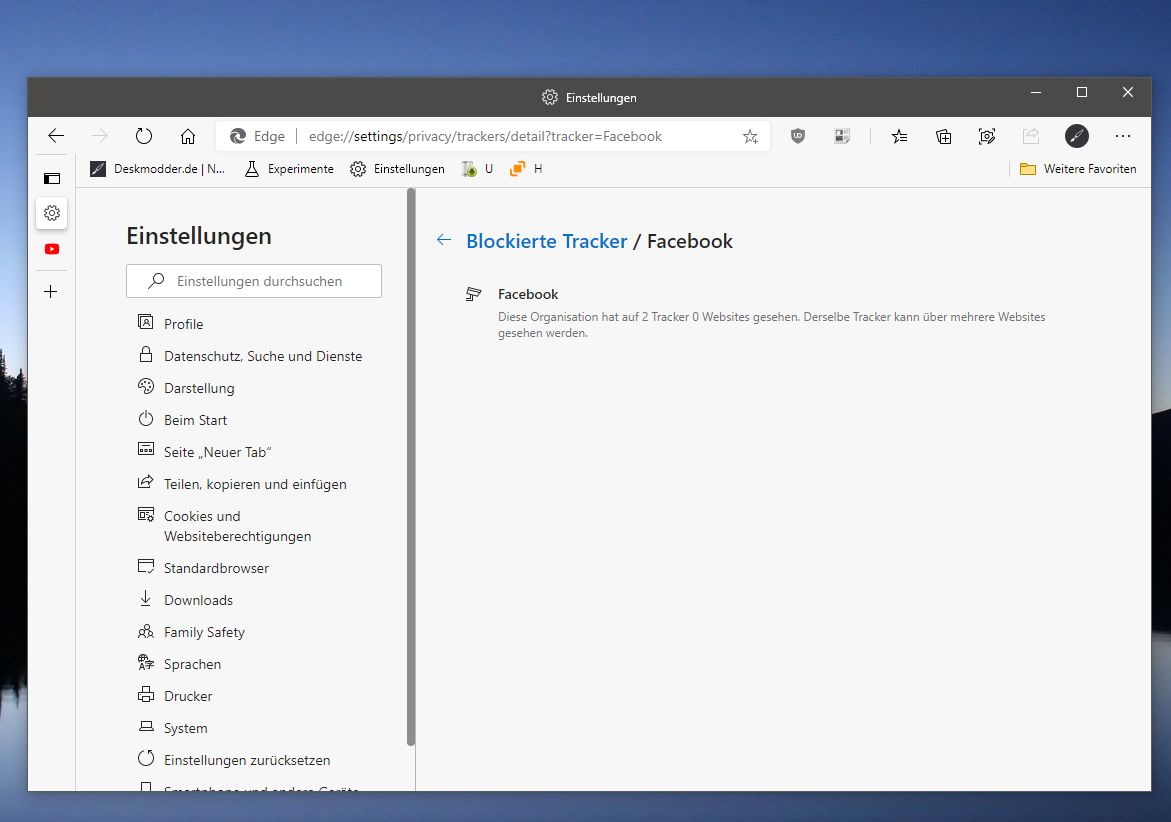The height and width of the screenshot is (822, 1171).
Task: Open the Blockierte Tracker breadcrumb link
Action: pyautogui.click(x=547, y=241)
